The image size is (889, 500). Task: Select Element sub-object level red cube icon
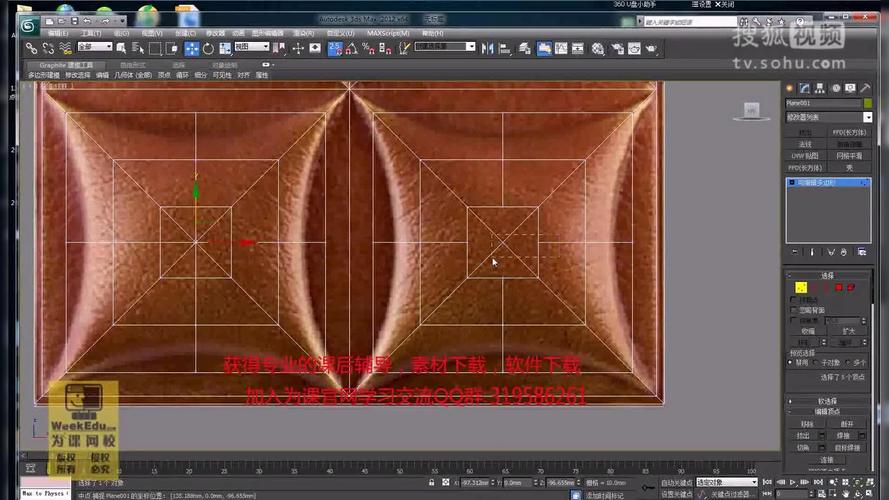(851, 287)
